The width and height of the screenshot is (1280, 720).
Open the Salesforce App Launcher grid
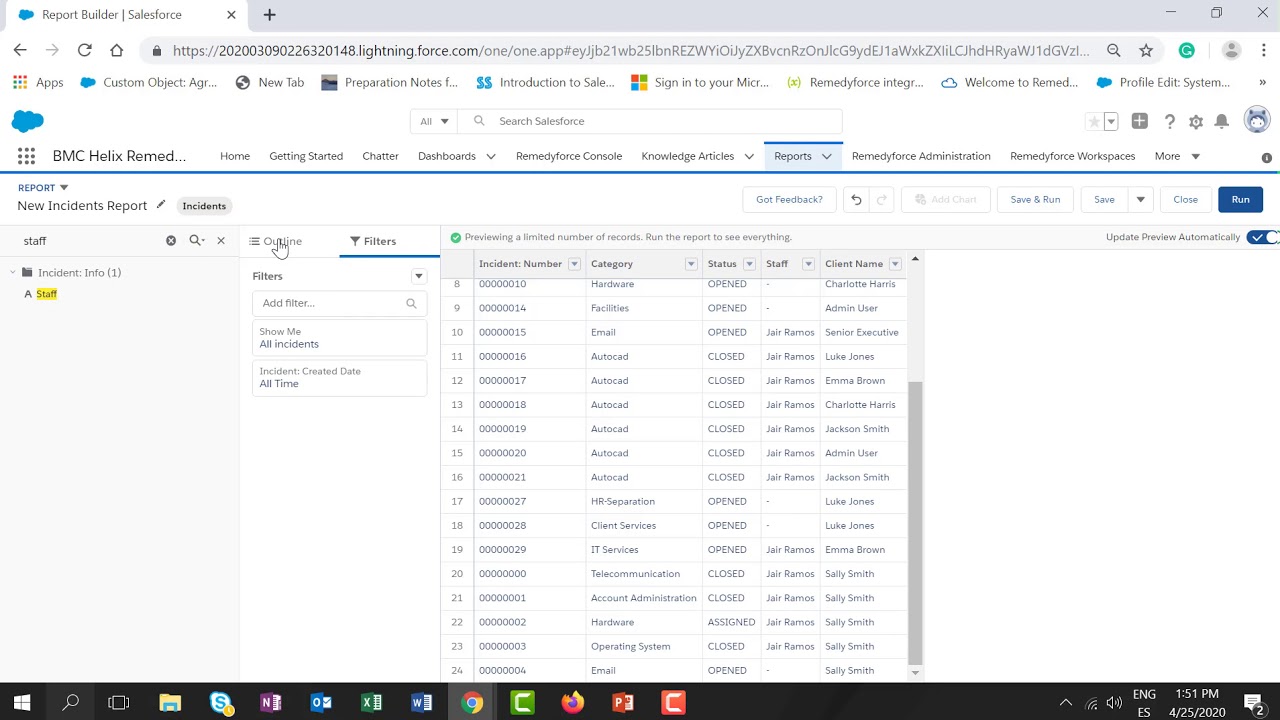pos(26,156)
